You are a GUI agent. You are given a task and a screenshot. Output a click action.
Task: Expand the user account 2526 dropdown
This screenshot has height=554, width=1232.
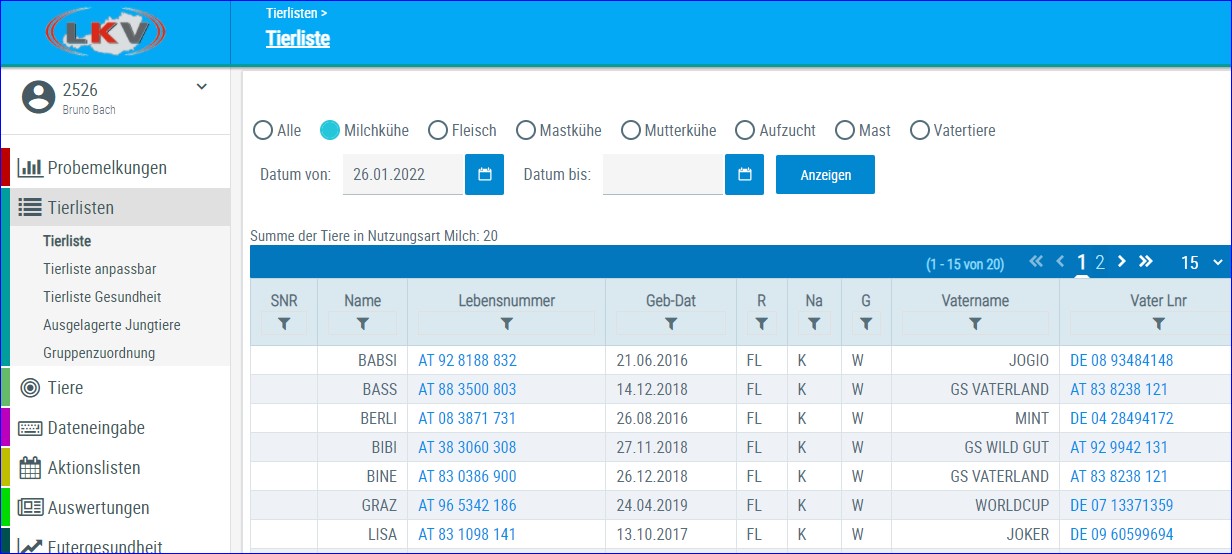pos(202,87)
